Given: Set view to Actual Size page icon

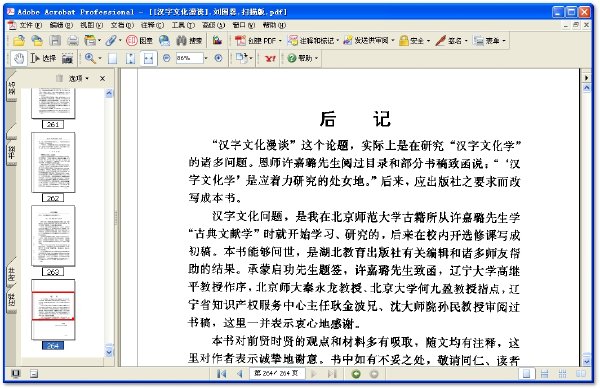Looking at the screenshot, I should [x=112, y=58].
